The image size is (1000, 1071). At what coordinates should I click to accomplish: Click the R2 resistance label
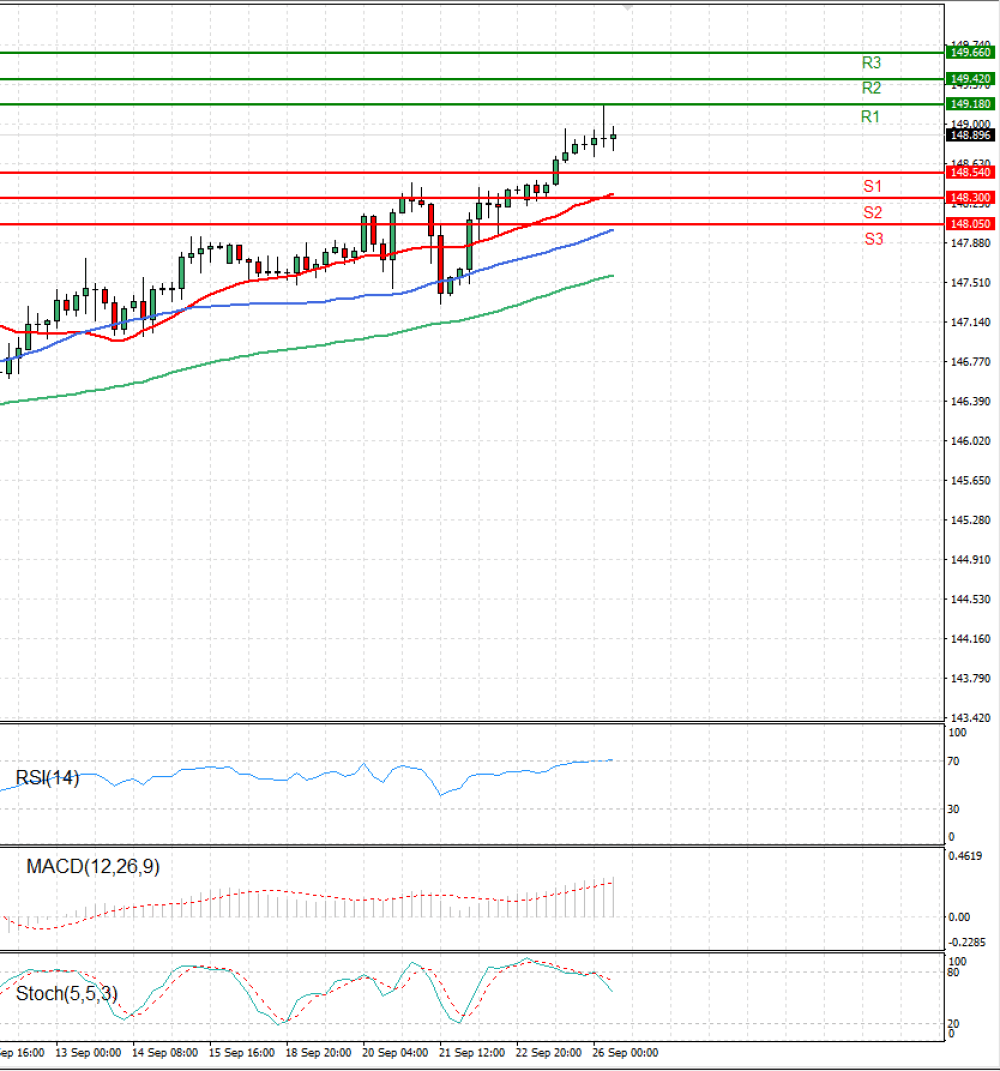[871, 88]
